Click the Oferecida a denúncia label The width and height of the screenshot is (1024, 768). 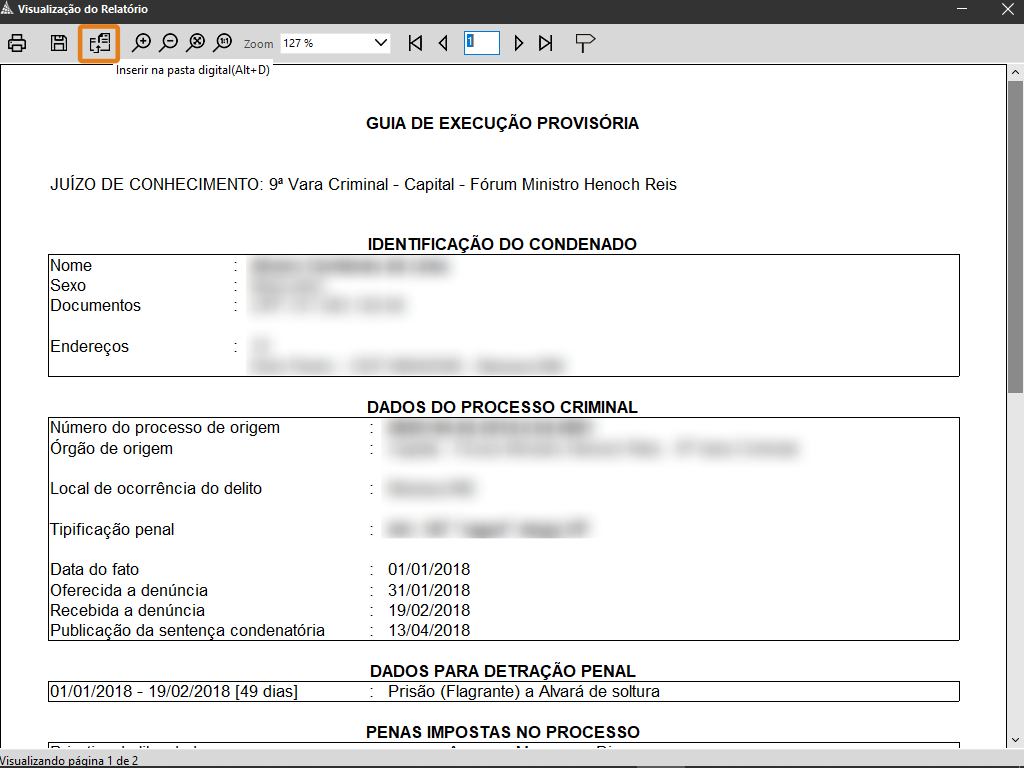129,590
